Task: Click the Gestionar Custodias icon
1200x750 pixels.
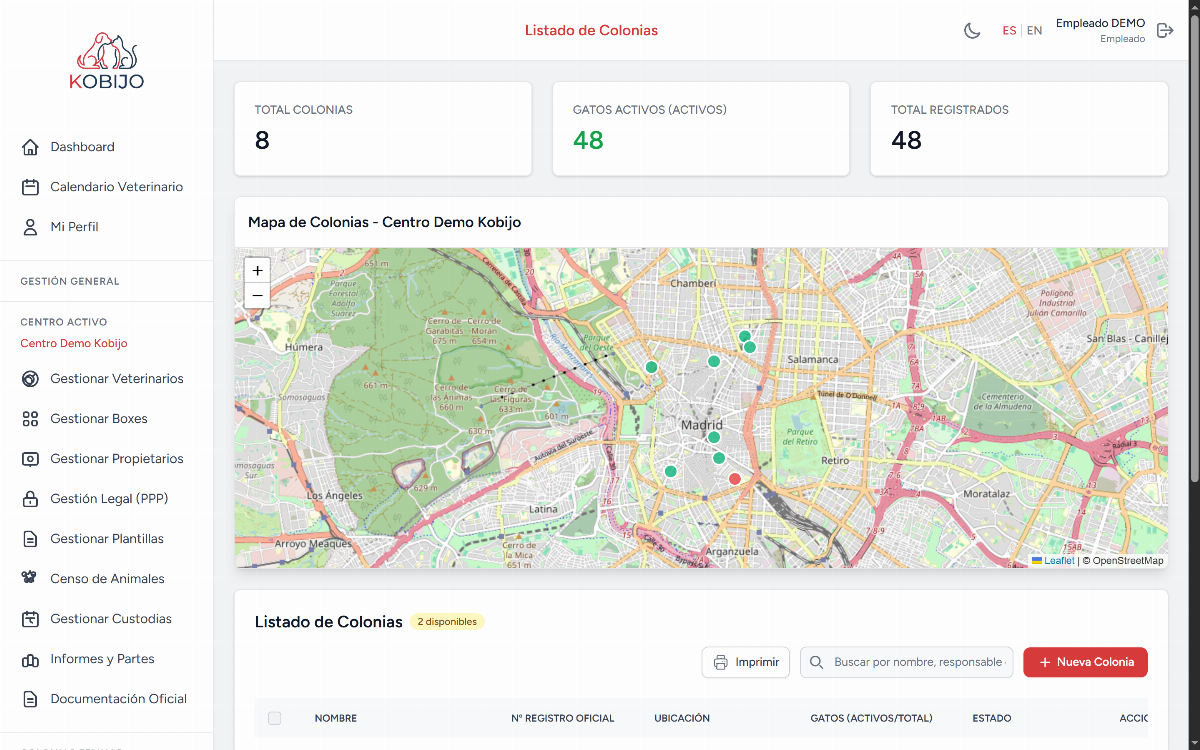Action: [30, 619]
